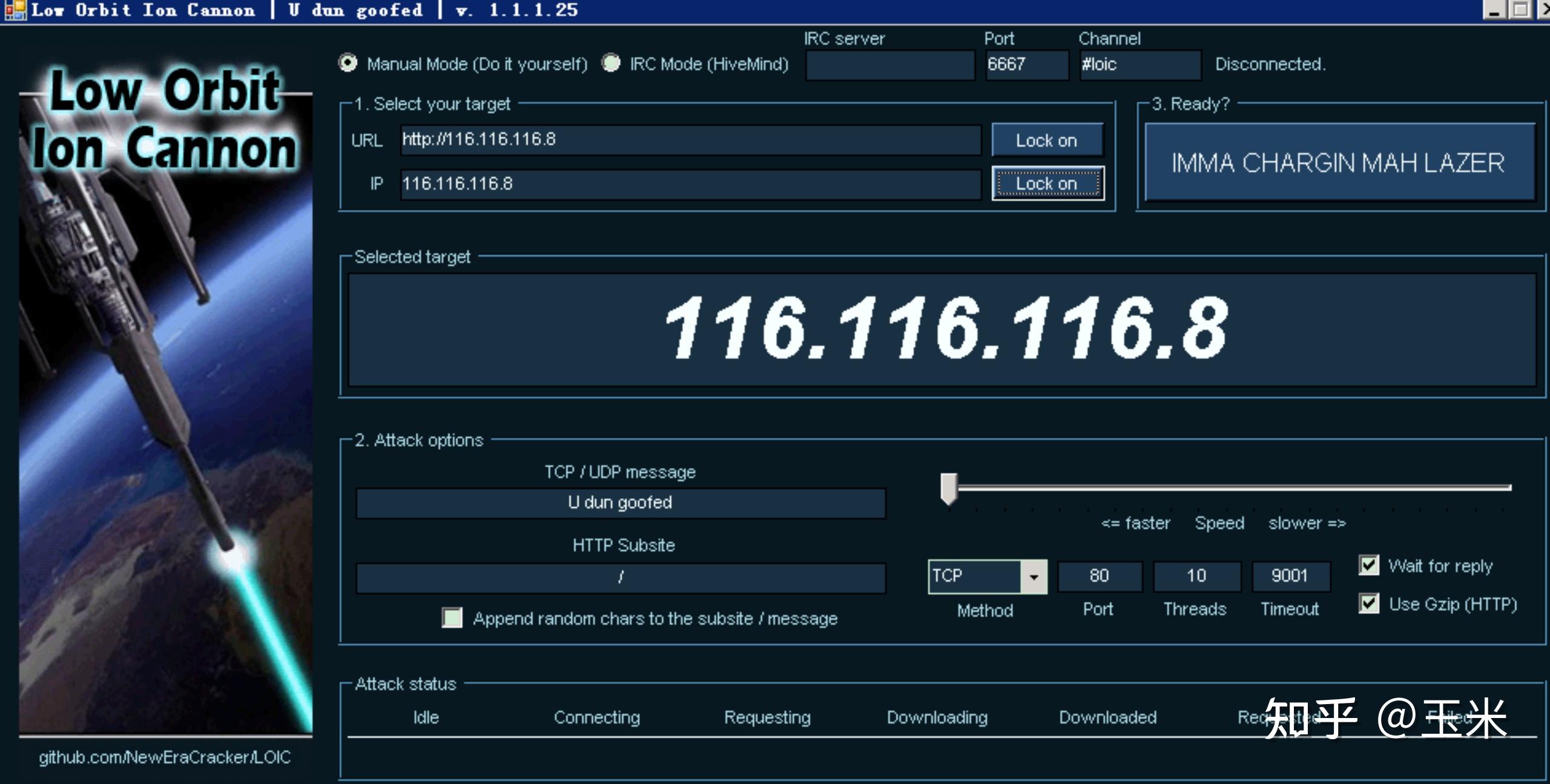
Task: Disable the Wait for reply option
Action: (x=1370, y=565)
